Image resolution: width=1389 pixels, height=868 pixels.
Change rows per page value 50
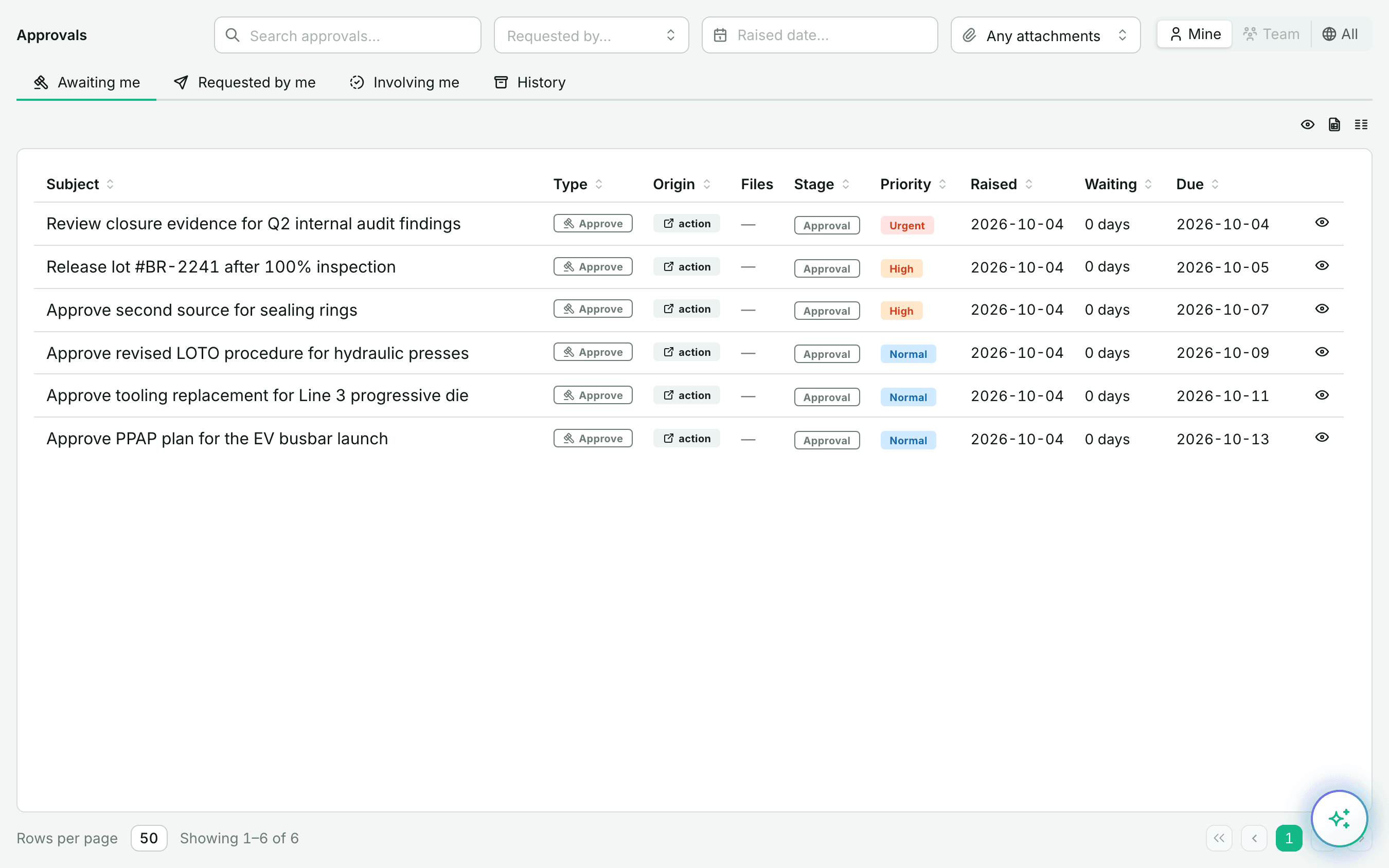pyautogui.click(x=149, y=838)
